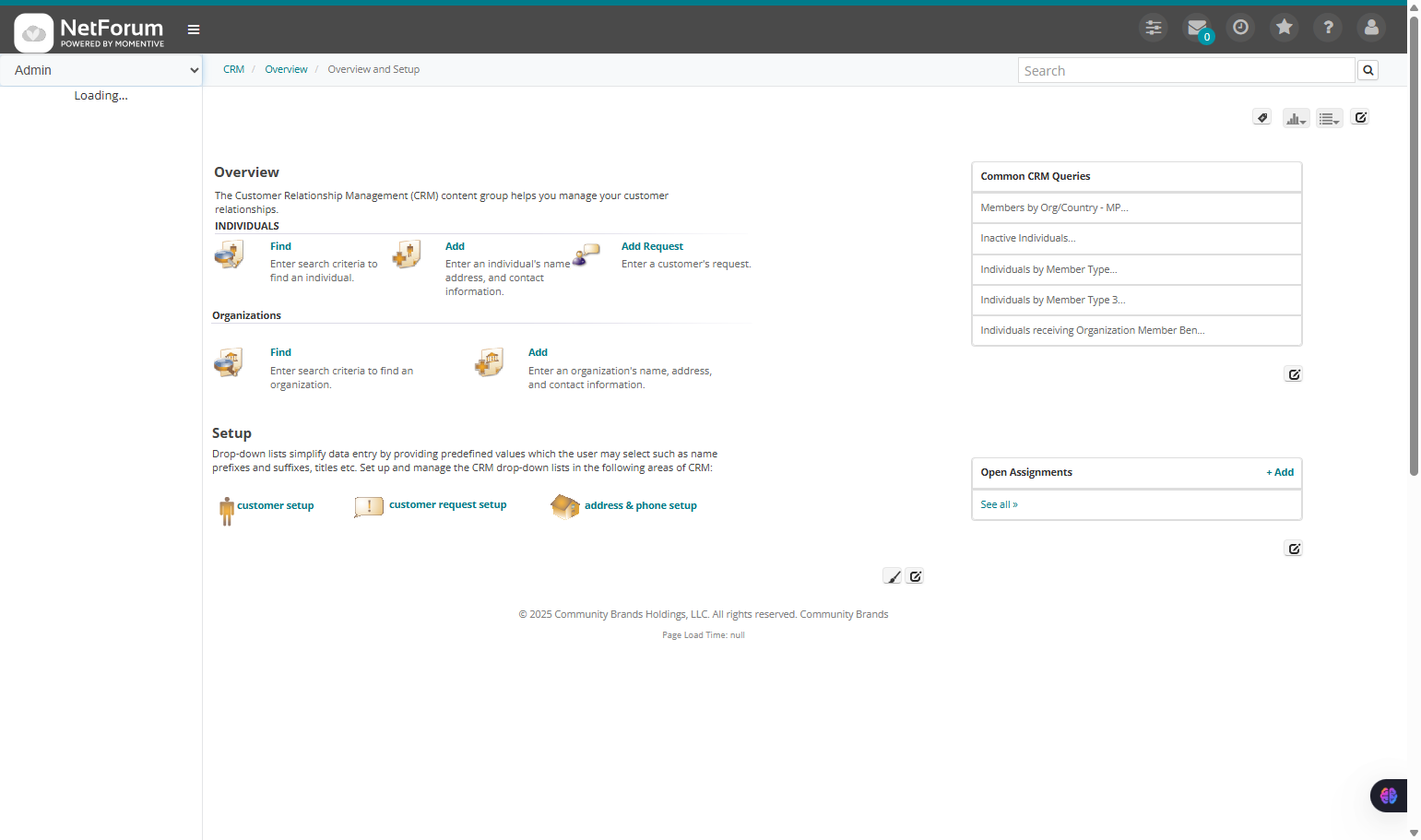Open the mail inbox envelope icon
The image size is (1421, 840).
[1197, 28]
